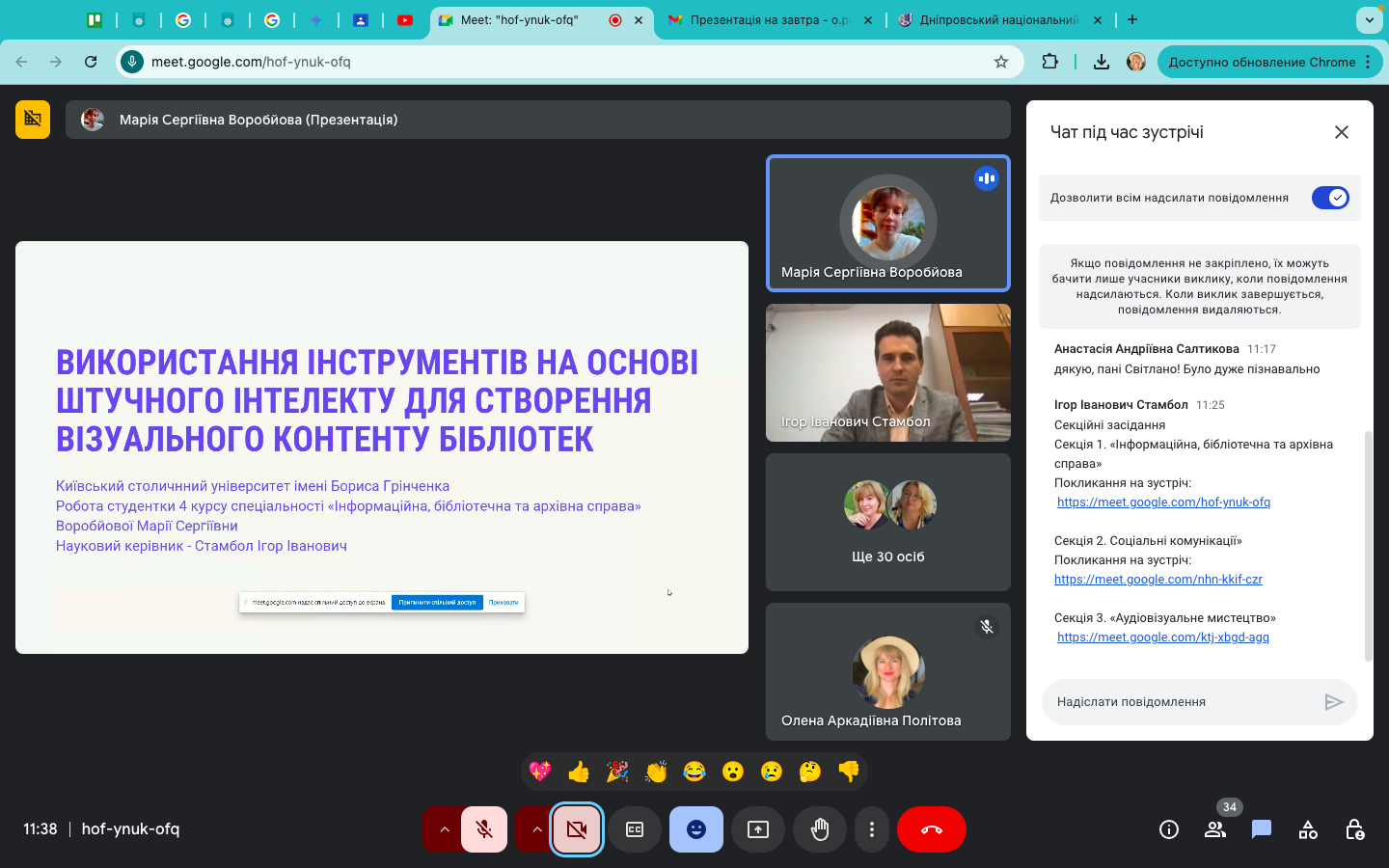Turn the camera on
Viewport: 1389px width, 868px height.
pyautogui.click(x=577, y=829)
